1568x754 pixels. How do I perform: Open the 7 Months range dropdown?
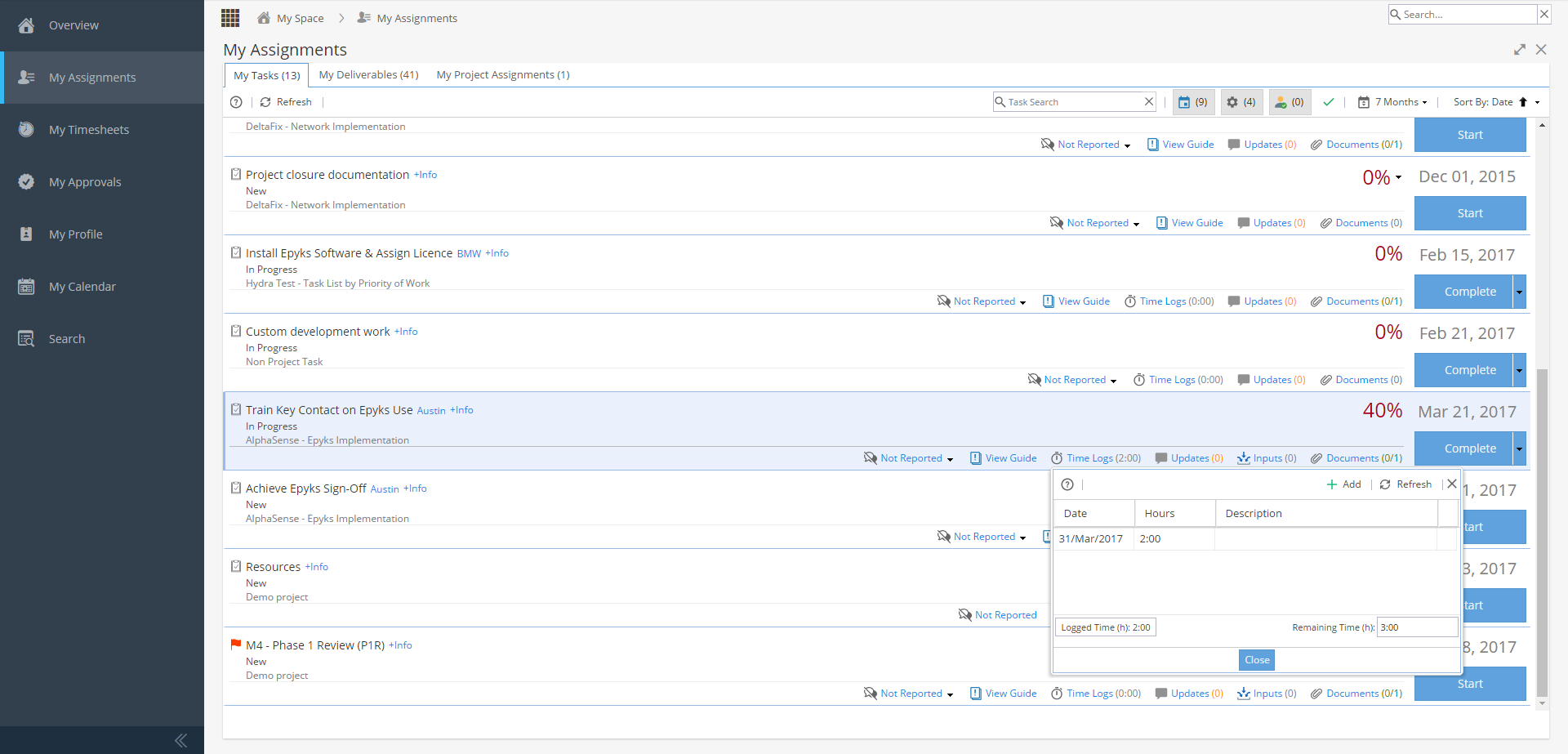(1392, 102)
